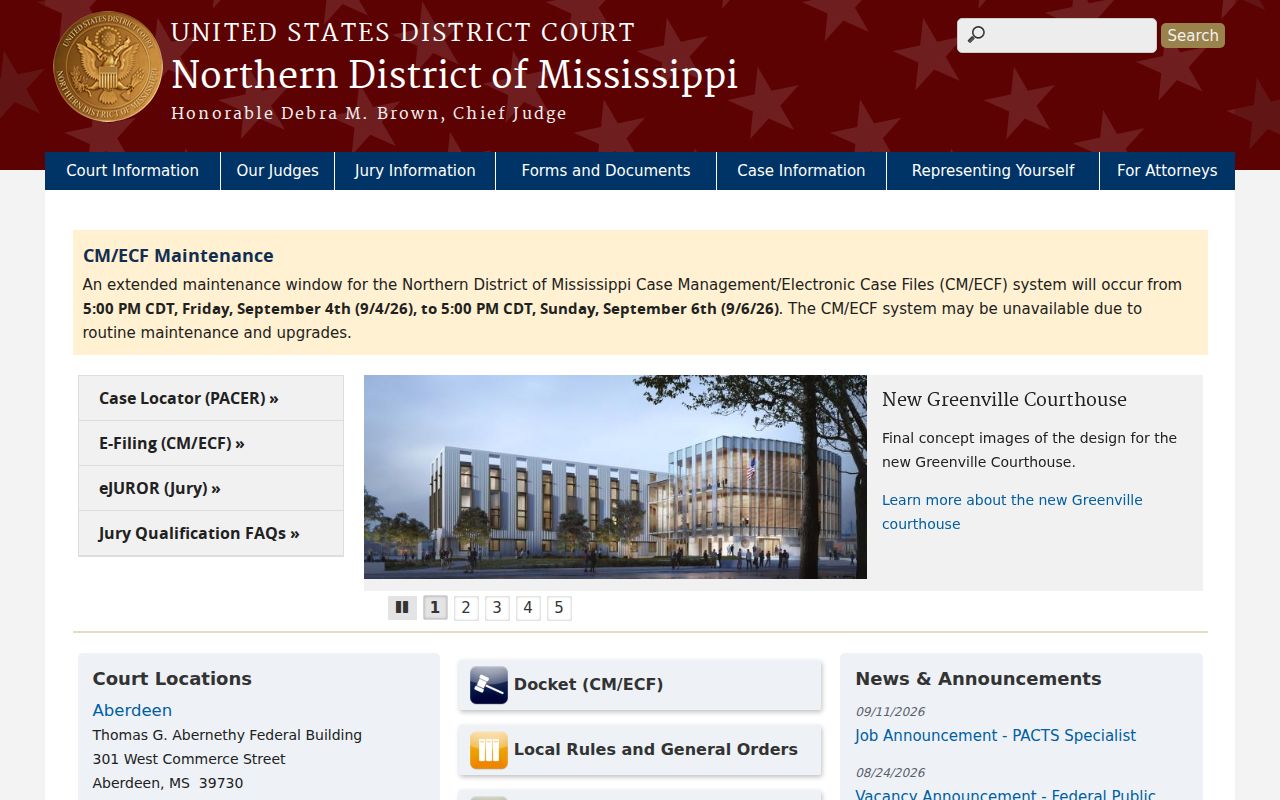
Task: Click the Honorable Debra M. Brown text
Action: coord(305,114)
